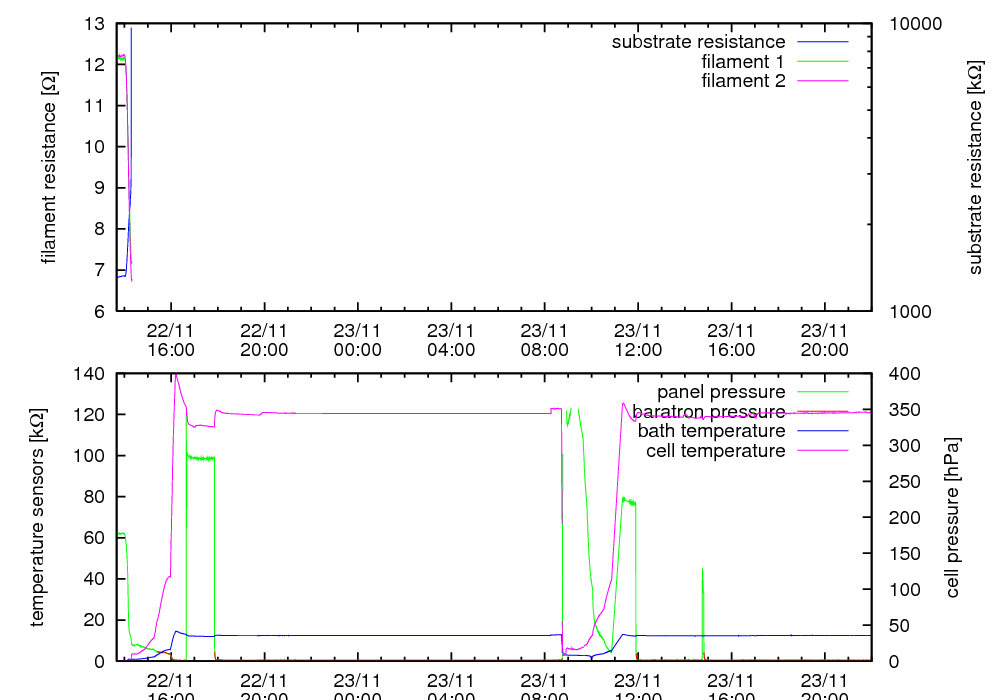This screenshot has height=700, width=1000.
Task: Click the filament 1 legend label
Action: [x=743, y=62]
